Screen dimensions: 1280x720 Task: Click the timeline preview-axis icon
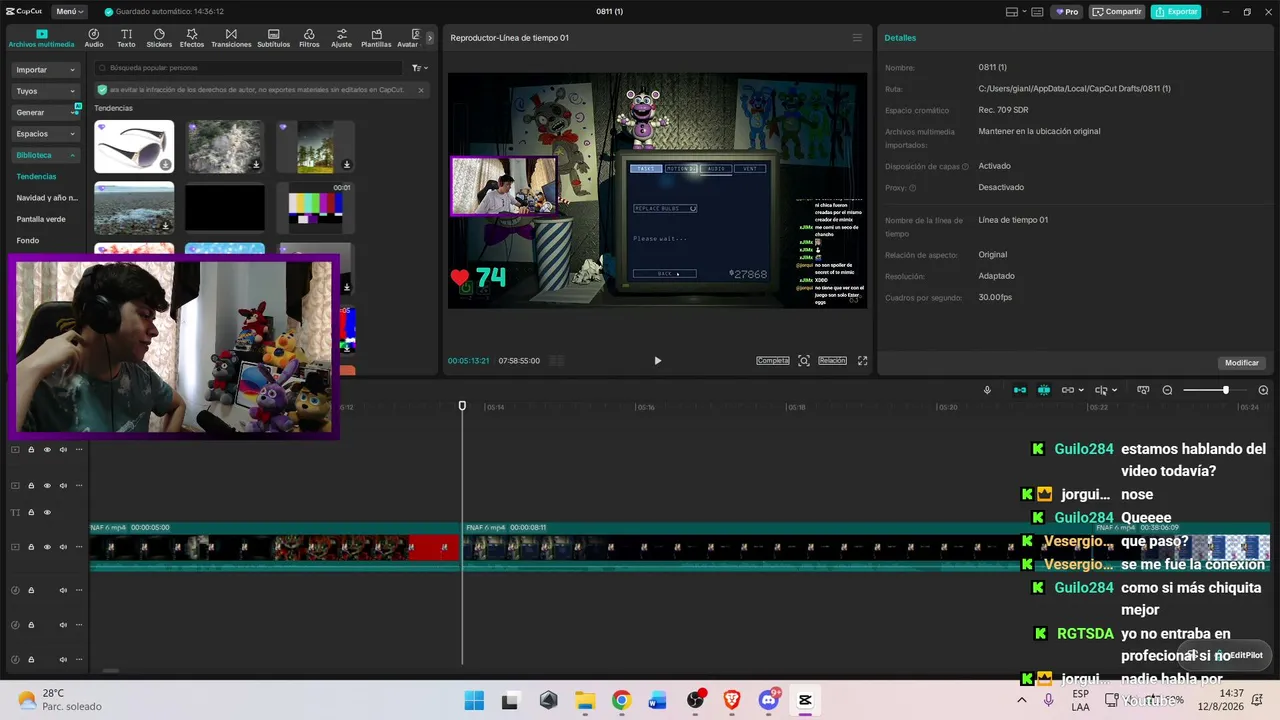click(1143, 390)
